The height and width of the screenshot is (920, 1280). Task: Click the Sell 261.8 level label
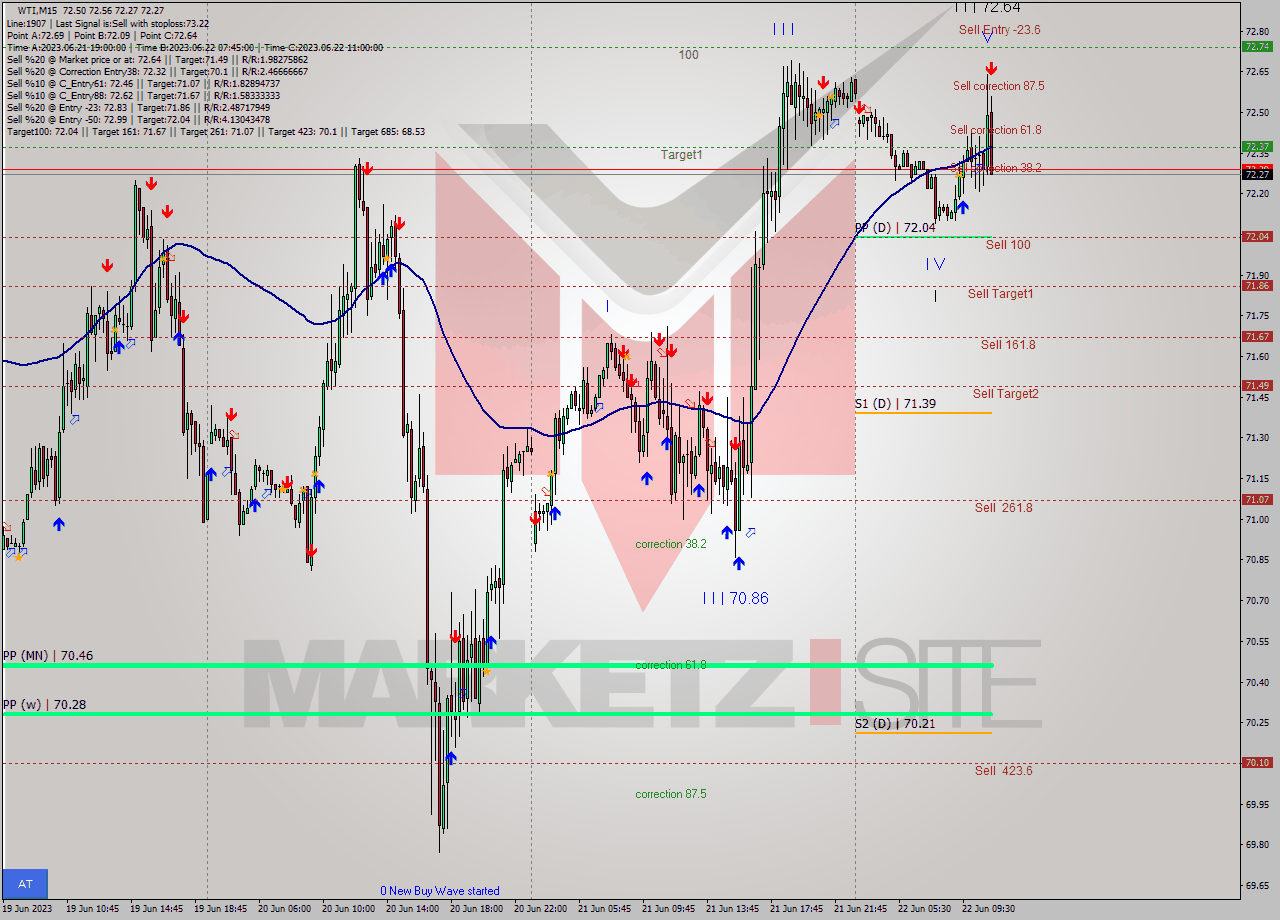[1004, 508]
